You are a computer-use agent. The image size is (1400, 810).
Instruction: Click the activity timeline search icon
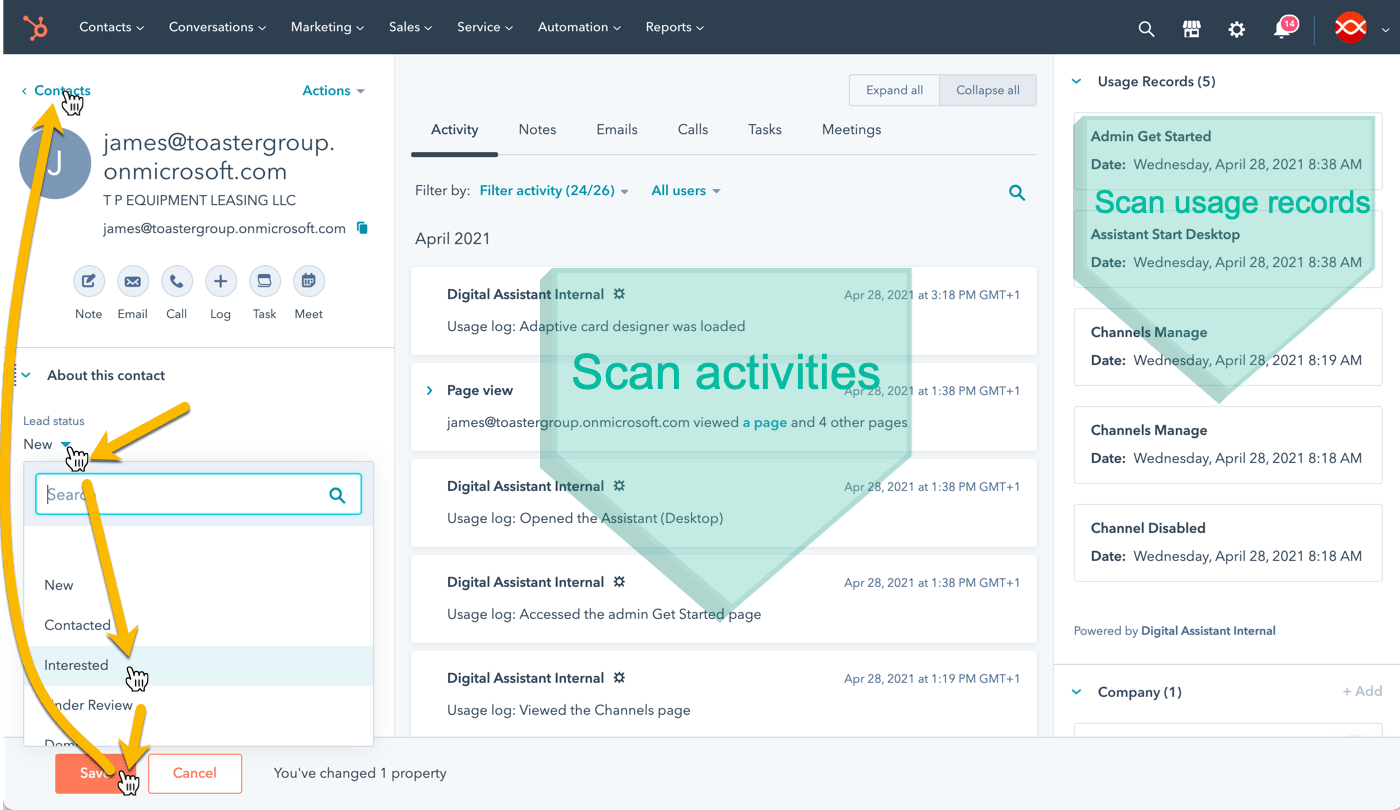coord(1017,193)
